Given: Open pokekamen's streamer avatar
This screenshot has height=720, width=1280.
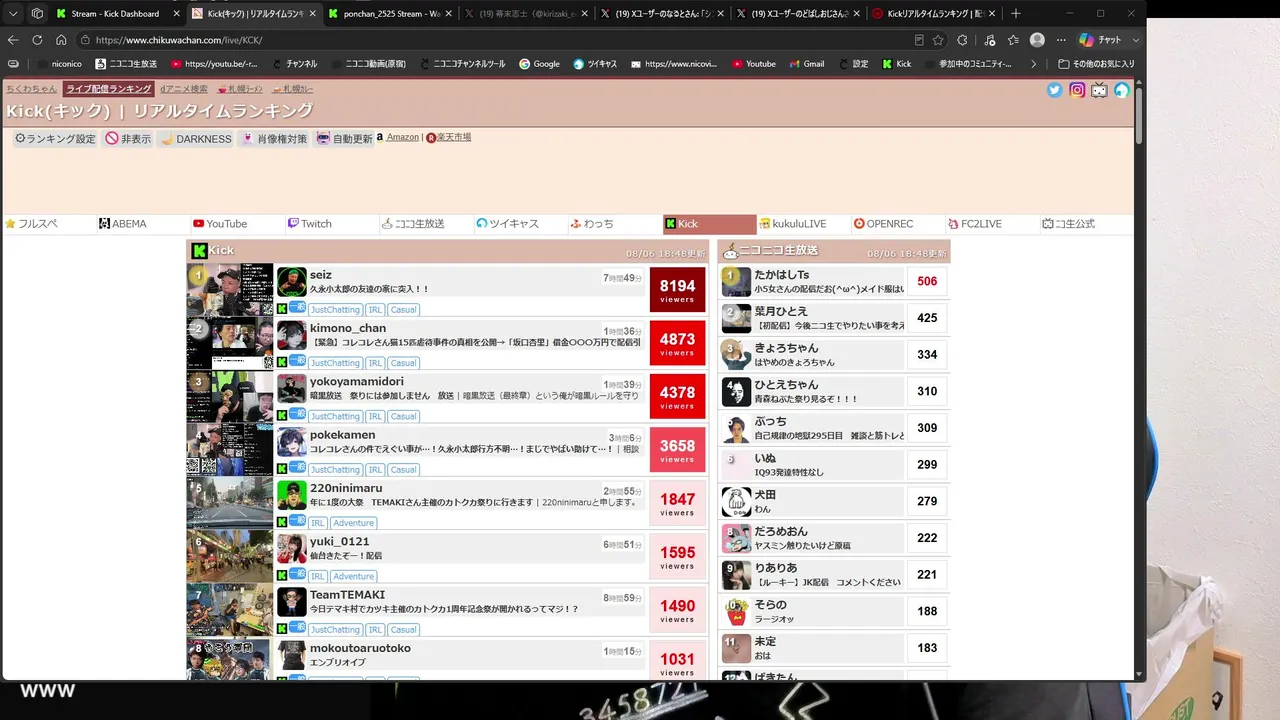Looking at the screenshot, I should coord(292,442).
